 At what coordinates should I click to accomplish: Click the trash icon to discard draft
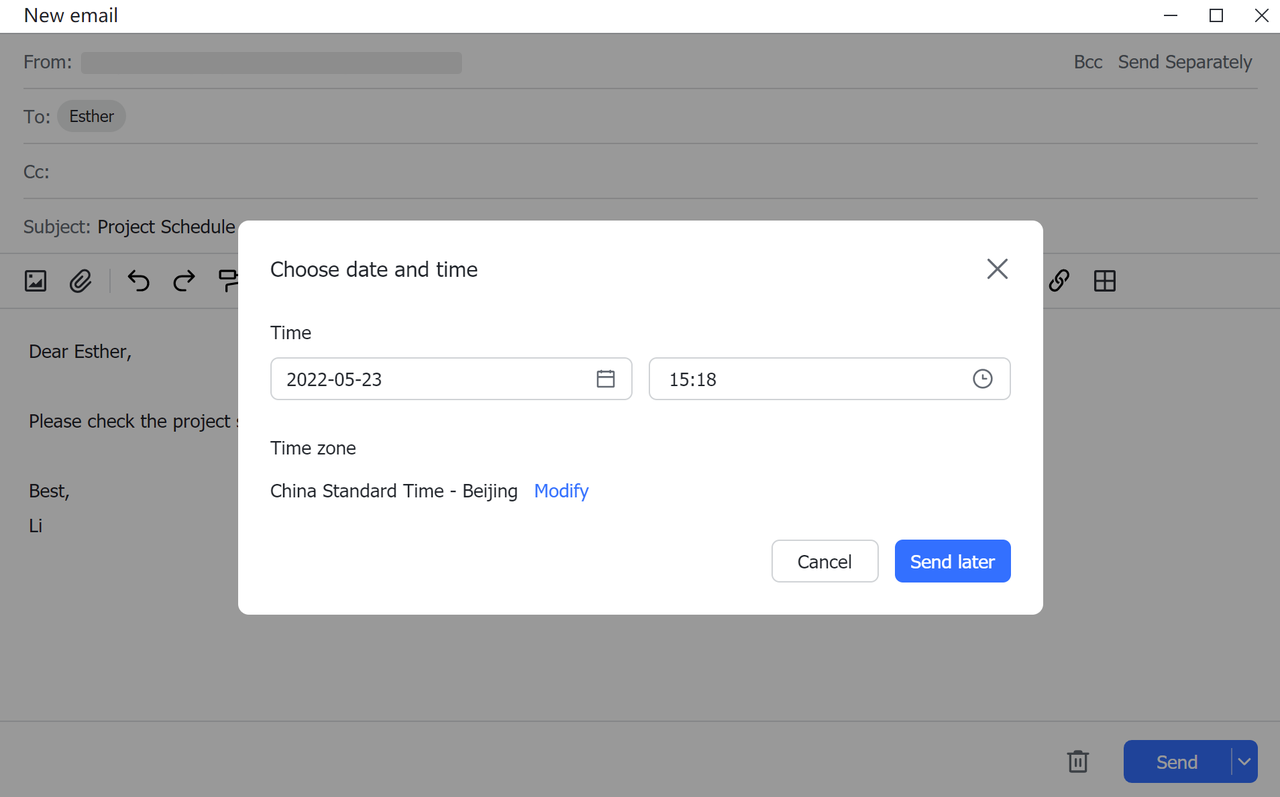click(1078, 762)
